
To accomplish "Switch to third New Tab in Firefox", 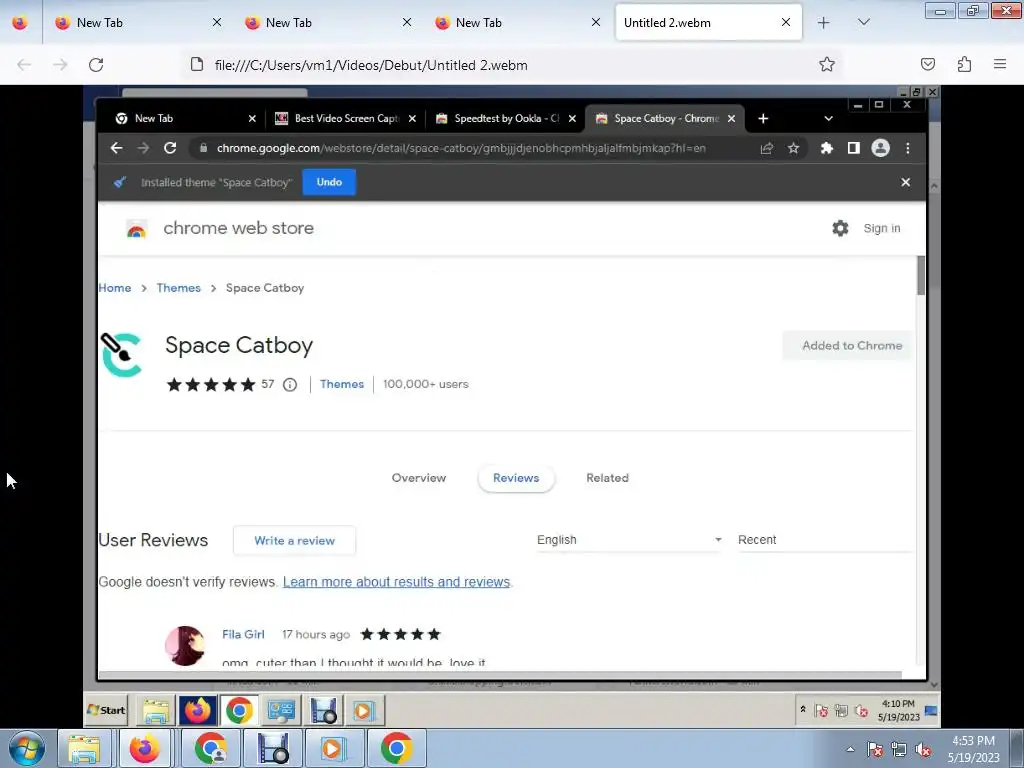I will [x=517, y=23].
